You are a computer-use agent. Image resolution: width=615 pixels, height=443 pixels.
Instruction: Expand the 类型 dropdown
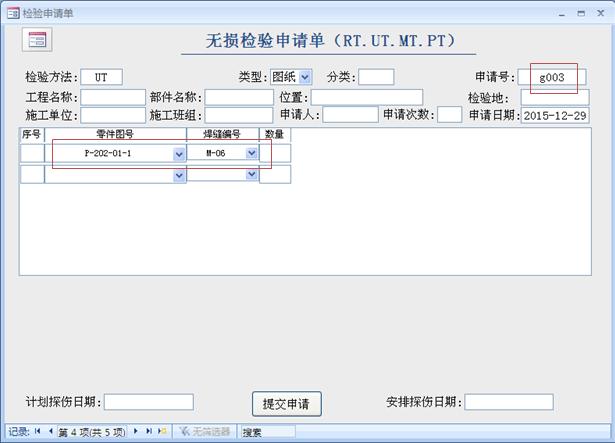point(305,77)
